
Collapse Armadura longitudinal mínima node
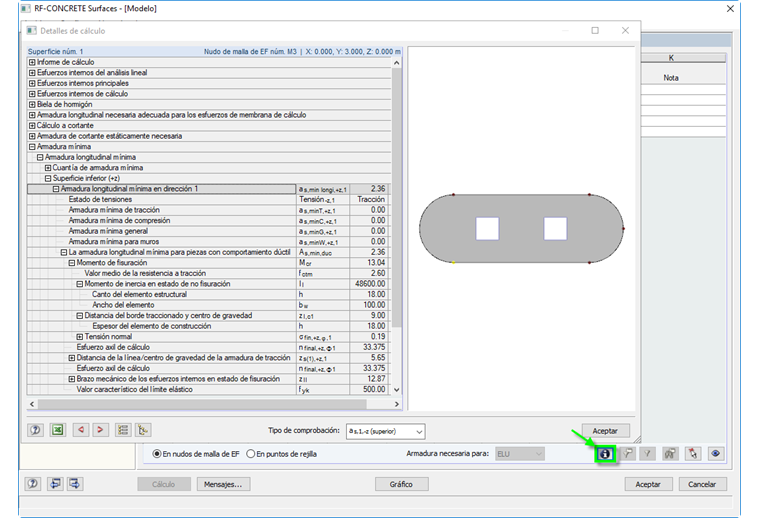40,157
